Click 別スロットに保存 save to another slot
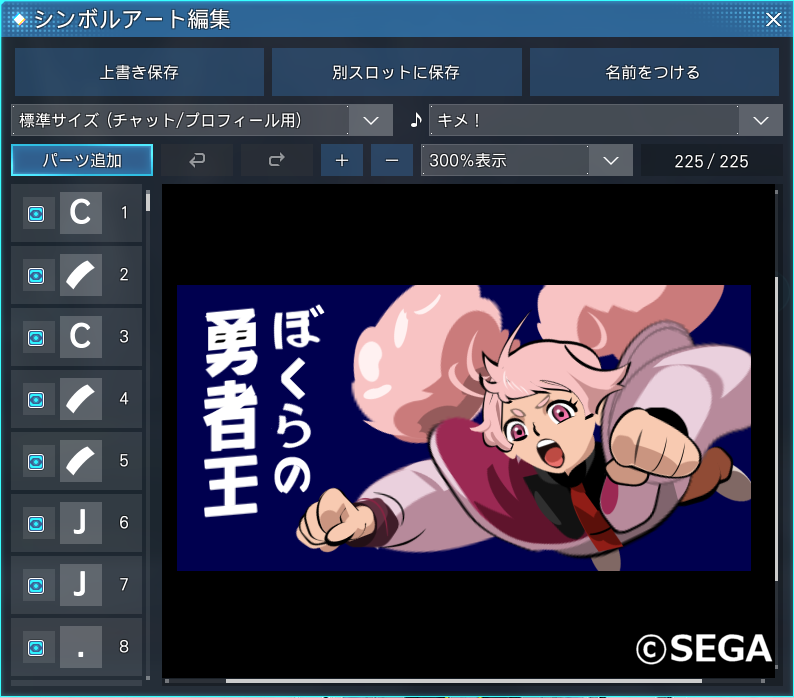The width and height of the screenshot is (794, 698). (396, 72)
